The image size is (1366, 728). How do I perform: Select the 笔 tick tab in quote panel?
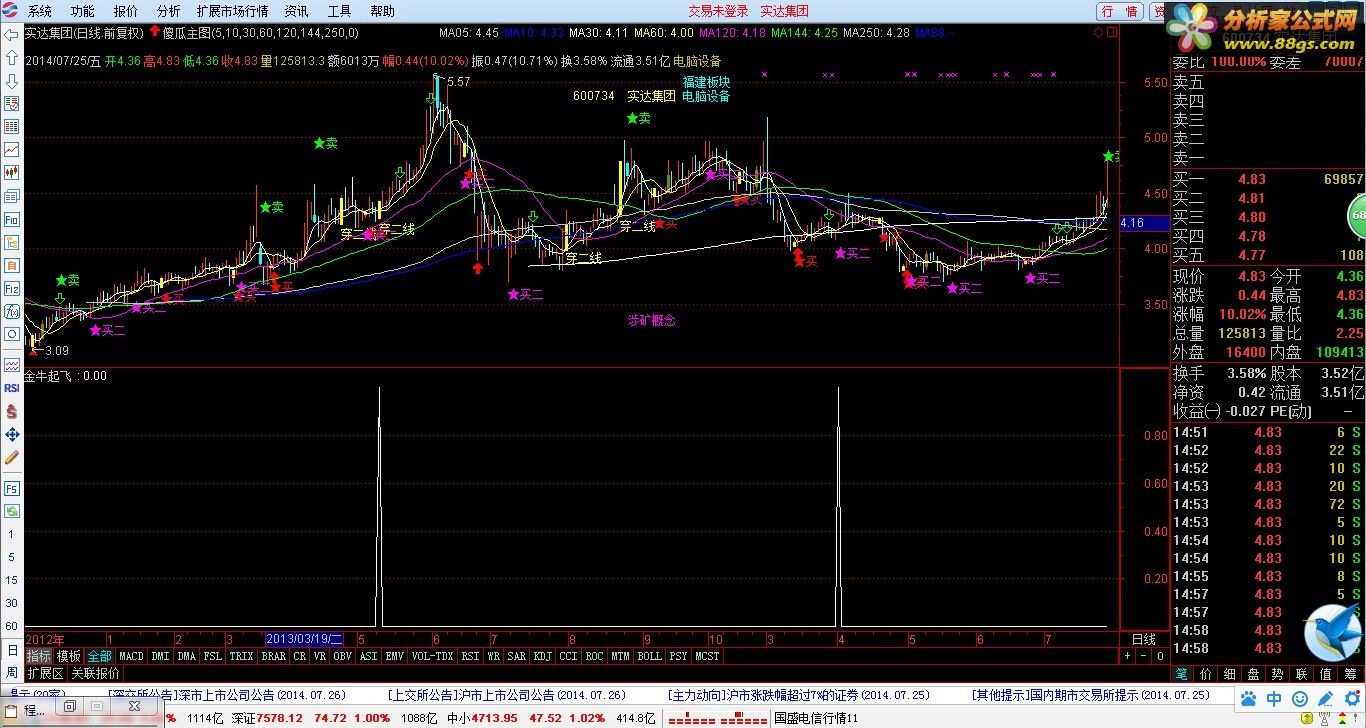click(x=1182, y=674)
